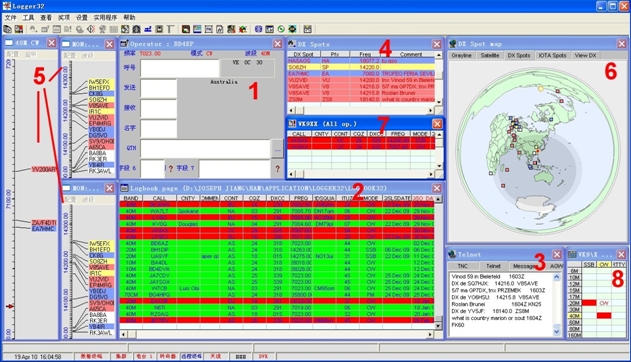Select the DX Spots tab in the map window
The image size is (631, 362).
coord(519,56)
